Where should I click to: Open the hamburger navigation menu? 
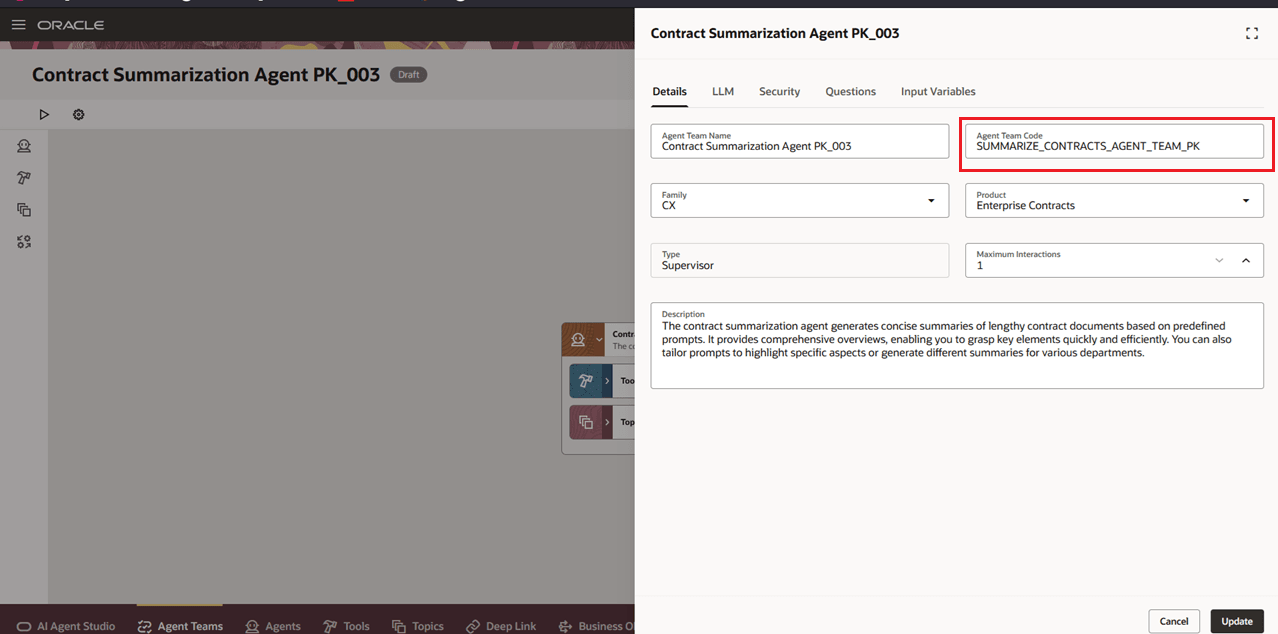coord(18,25)
